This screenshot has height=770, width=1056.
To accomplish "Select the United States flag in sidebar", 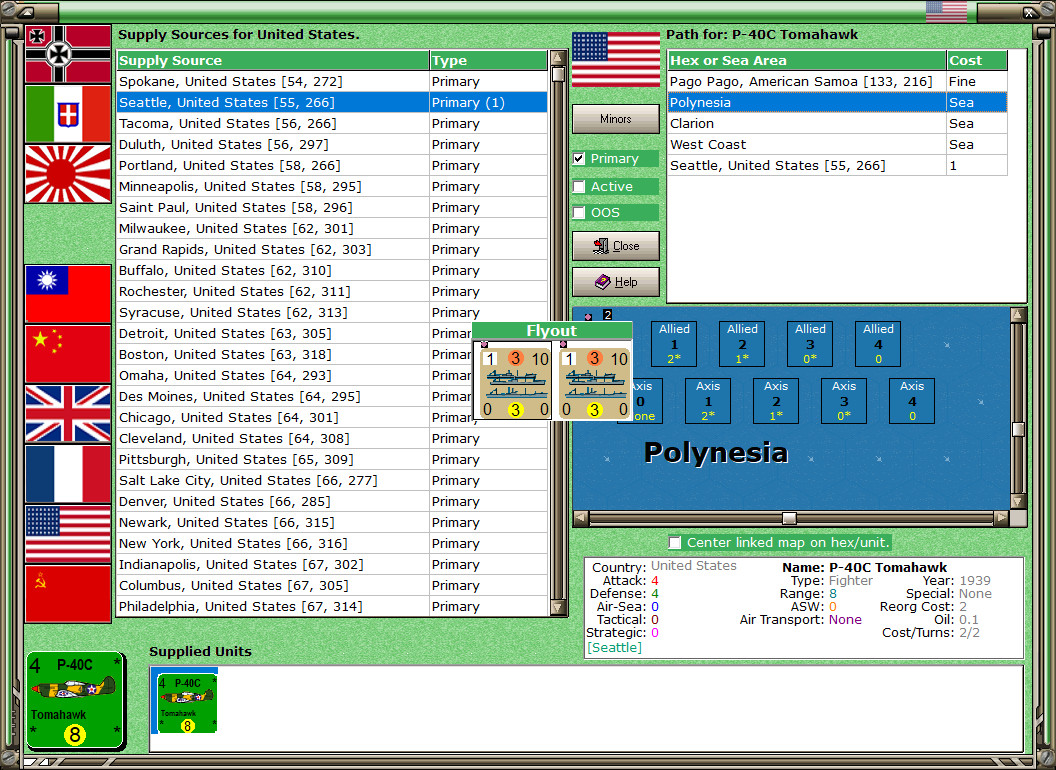I will click(68, 534).
